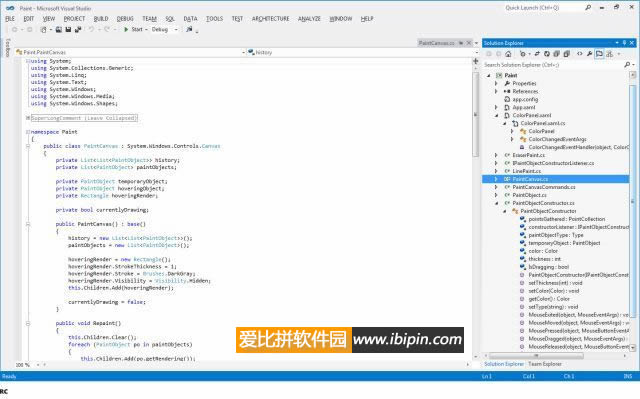
Task: Click the Collapse All icon in Solution Explorer
Action: (x=557, y=54)
